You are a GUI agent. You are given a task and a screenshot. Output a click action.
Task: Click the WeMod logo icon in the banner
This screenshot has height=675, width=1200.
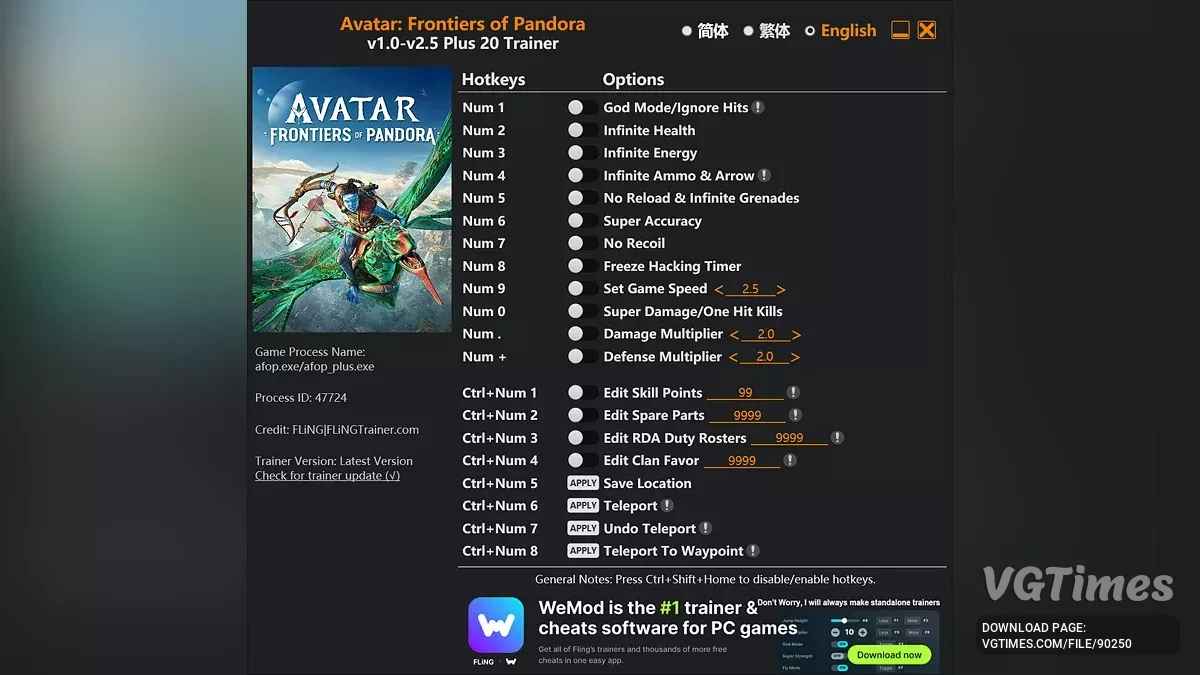point(496,625)
